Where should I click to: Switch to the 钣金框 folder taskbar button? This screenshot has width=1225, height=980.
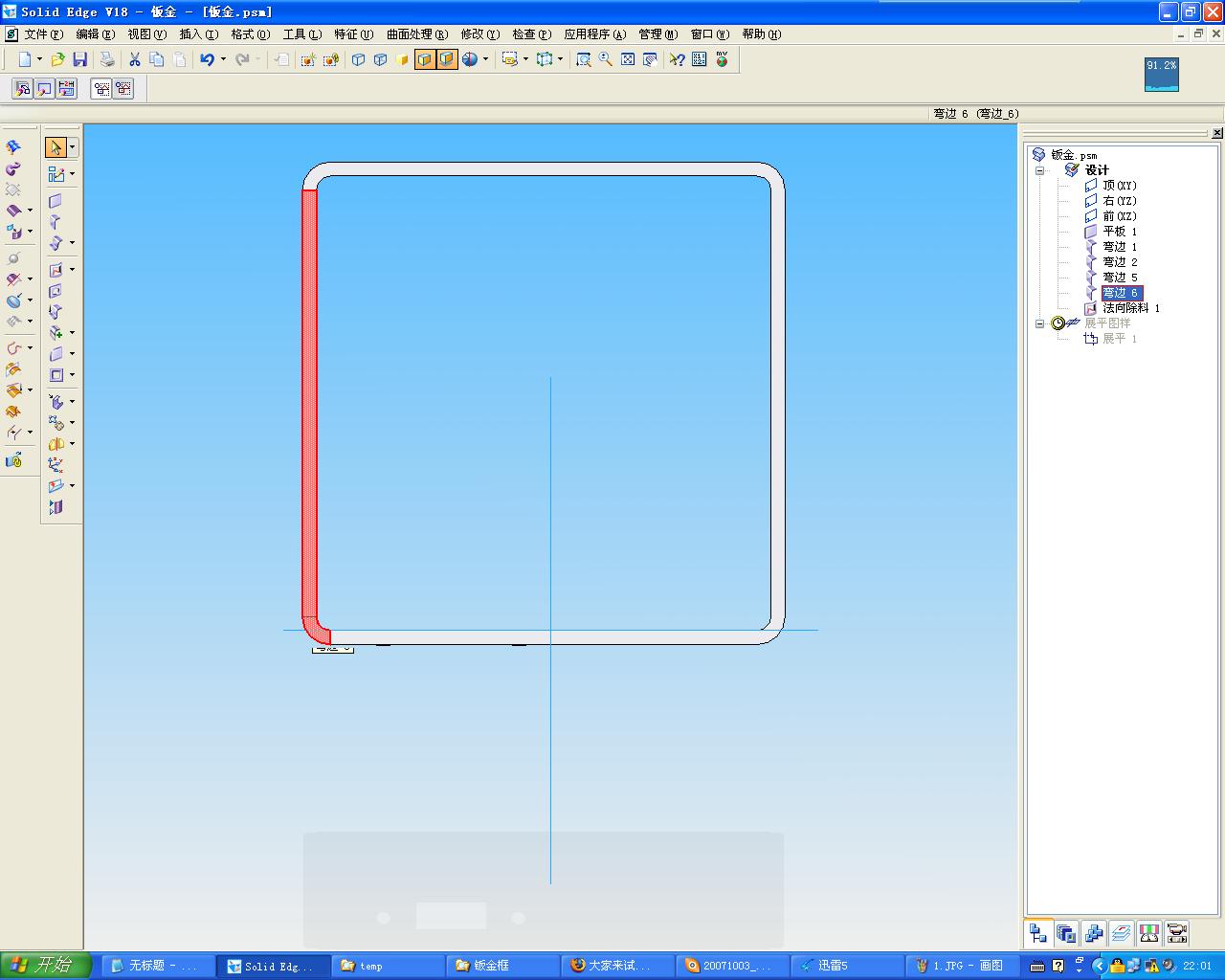click(502, 966)
